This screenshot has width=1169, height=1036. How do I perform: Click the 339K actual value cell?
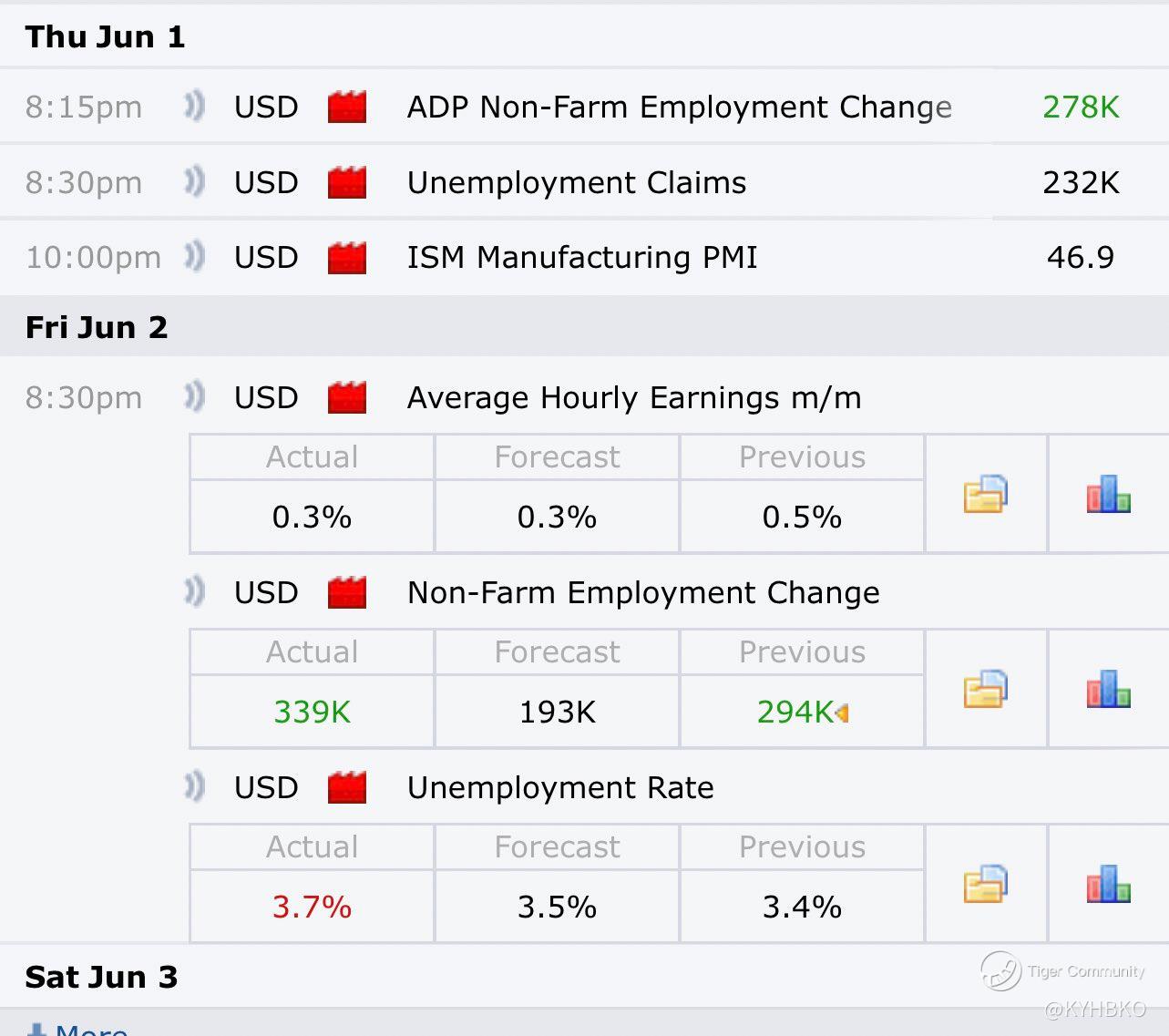(312, 712)
